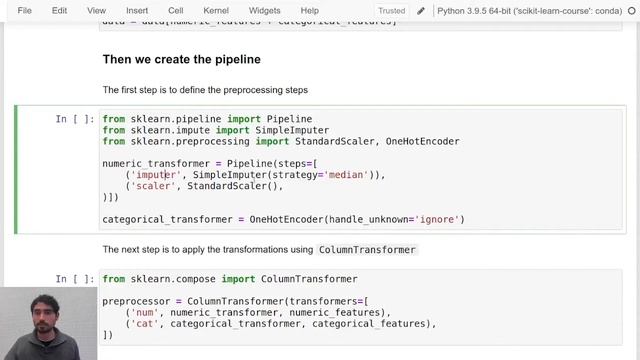Click the 'Then we create the pipeline' heading
The height and width of the screenshot is (360, 640).
pyautogui.click(x=182, y=59)
